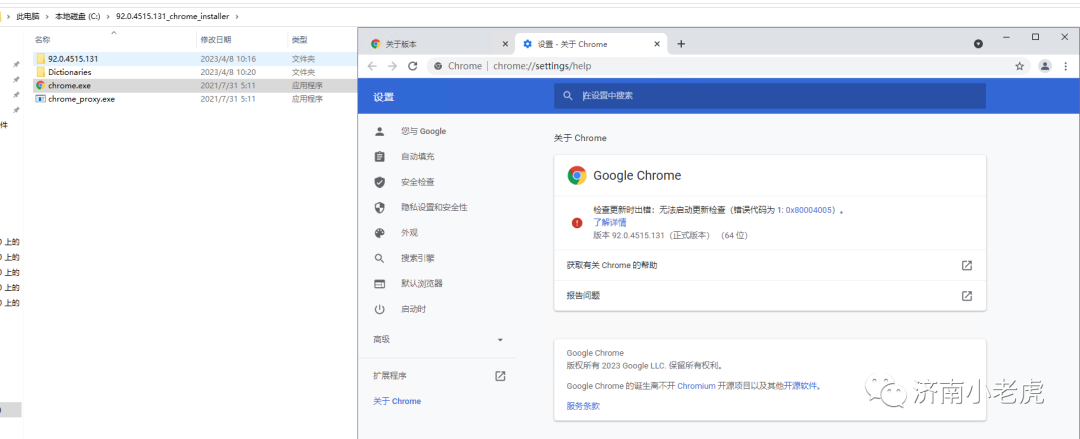1080x439 pixels.
Task: Open the 服务条款 link
Action: click(583, 406)
